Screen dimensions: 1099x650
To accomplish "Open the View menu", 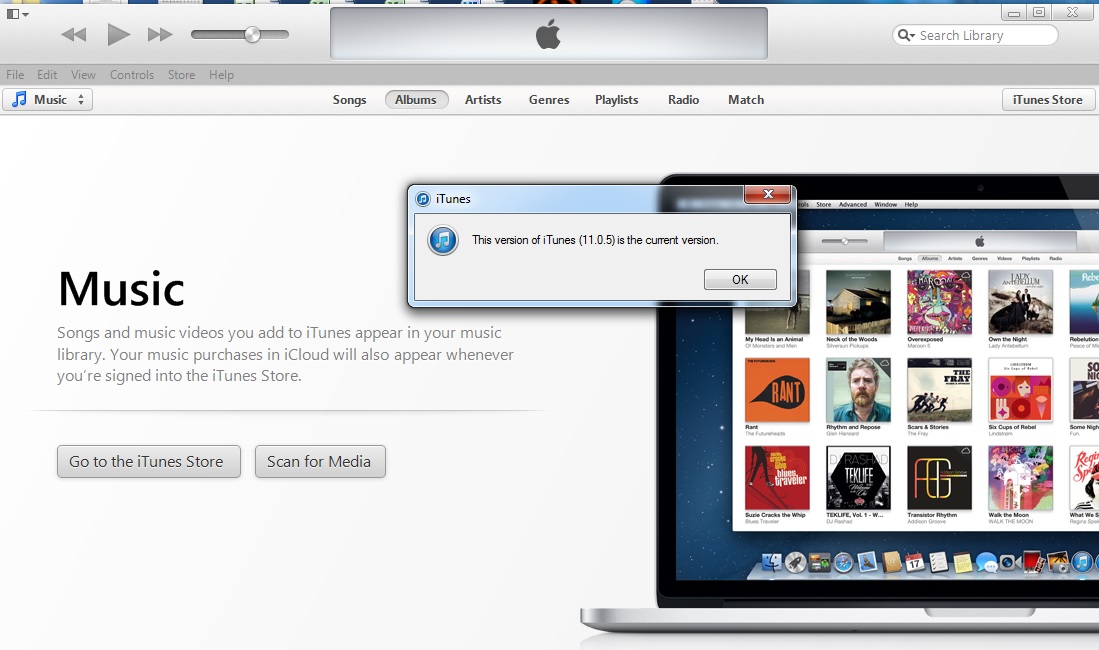I will pyautogui.click(x=83, y=74).
